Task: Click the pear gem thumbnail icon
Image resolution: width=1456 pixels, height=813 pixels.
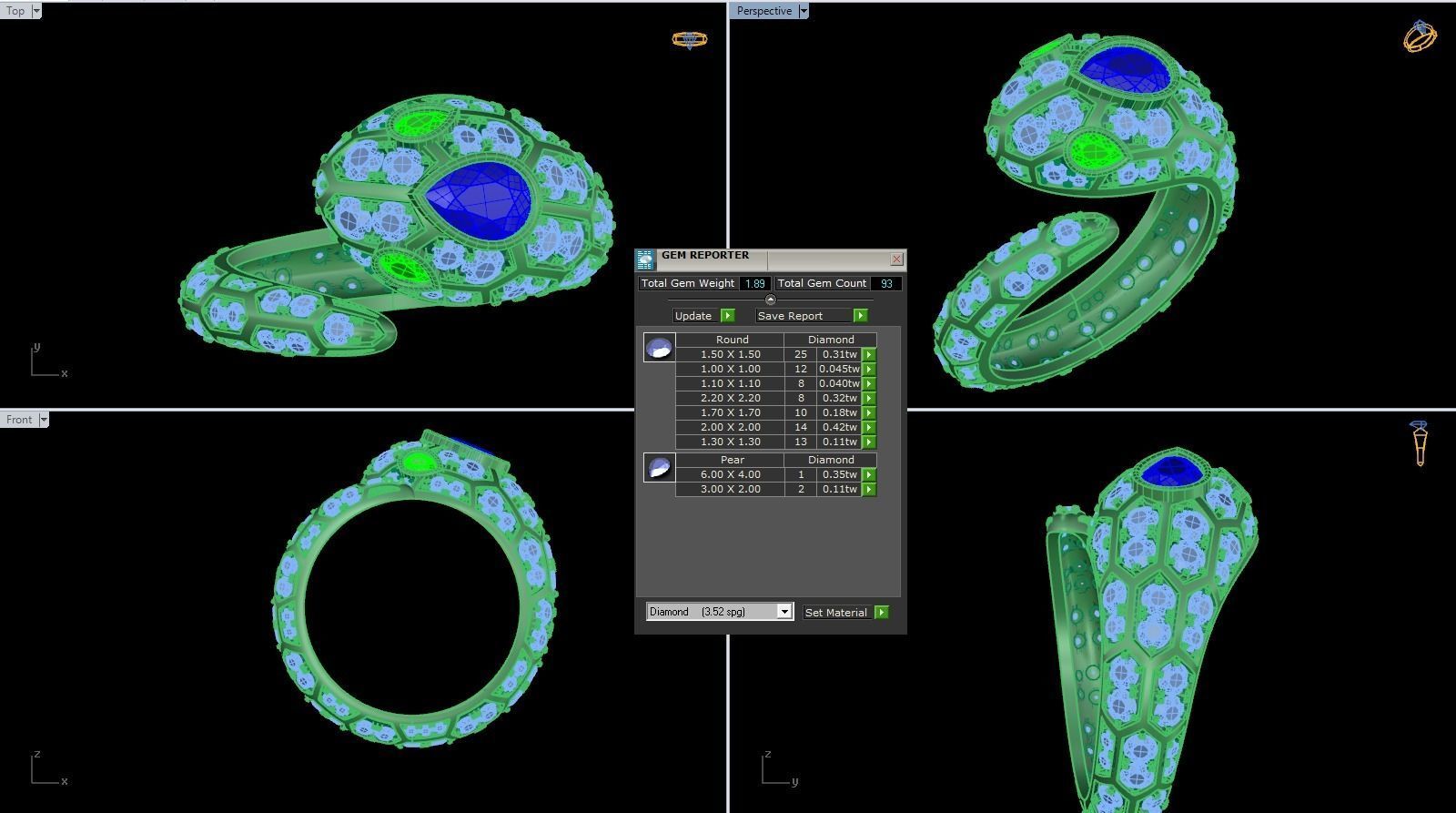Action: [659, 467]
